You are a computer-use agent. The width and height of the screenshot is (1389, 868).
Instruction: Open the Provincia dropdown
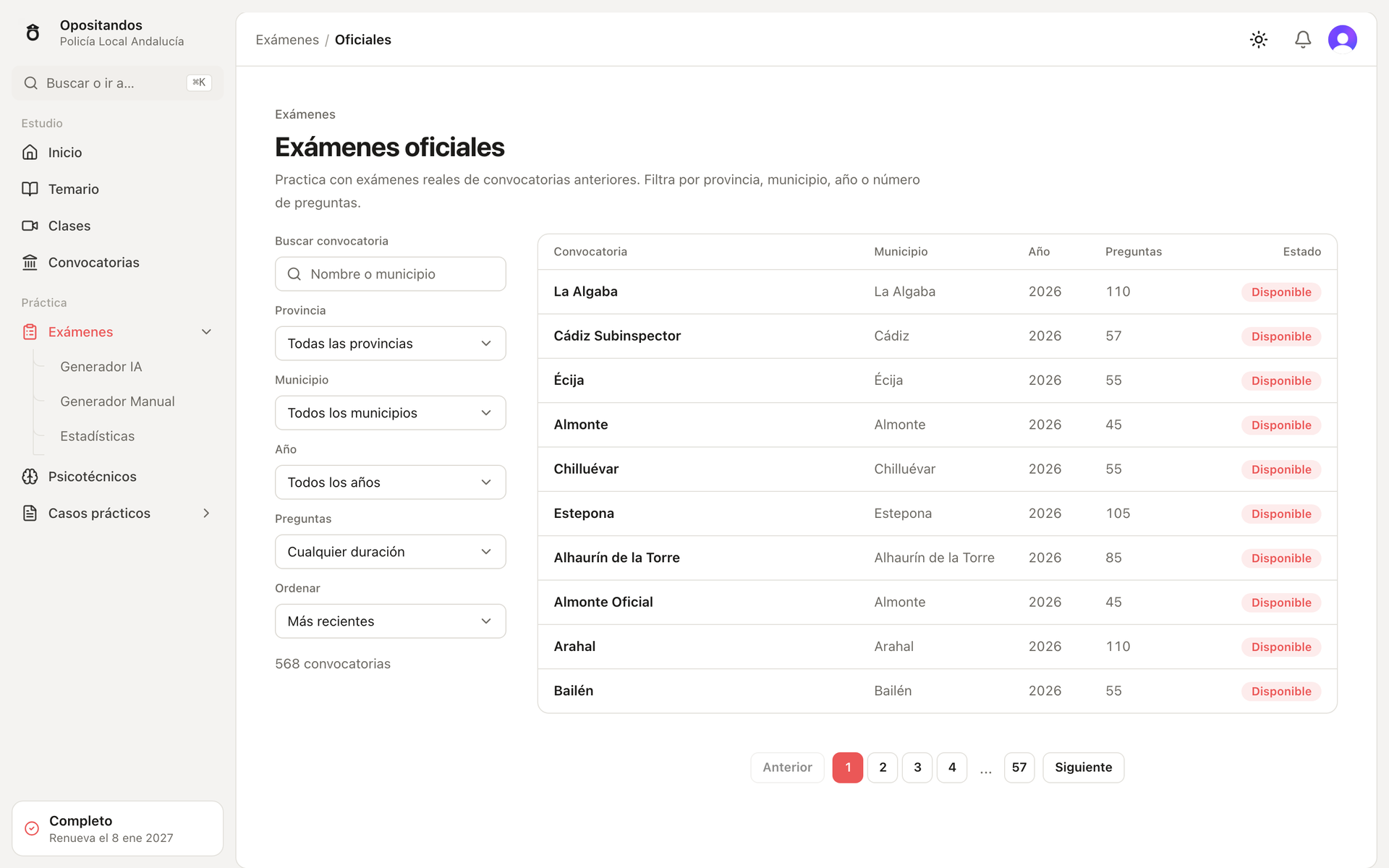[391, 344]
